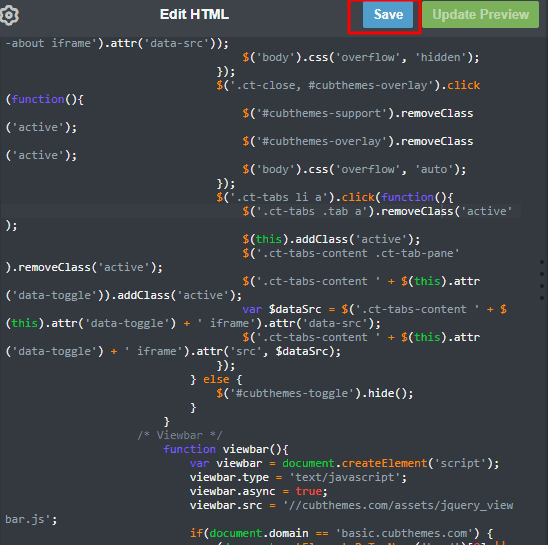The width and height of the screenshot is (548, 545).
Task: Click the $(this).addClass('active') line
Action: (x=331, y=239)
